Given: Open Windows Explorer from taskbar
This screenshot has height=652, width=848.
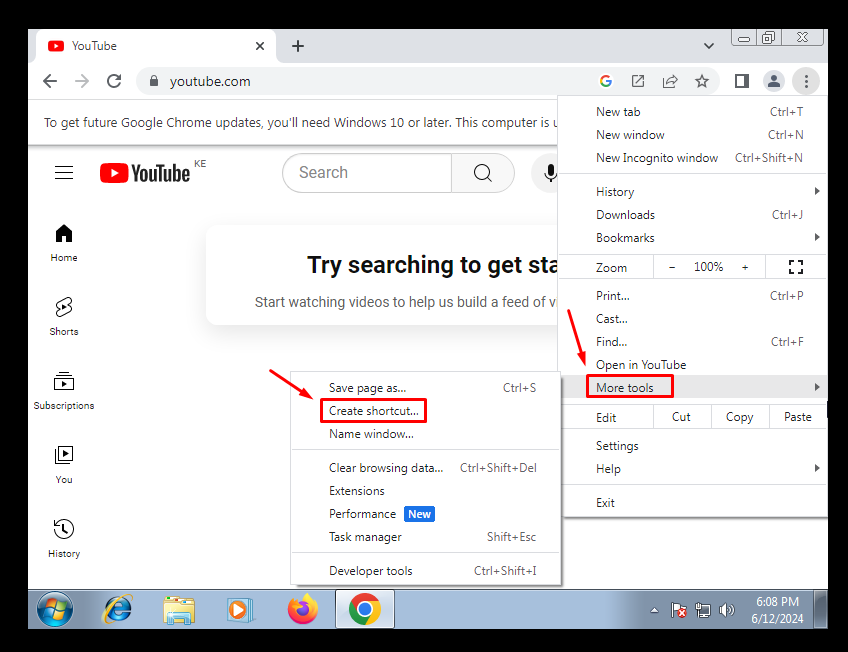Looking at the screenshot, I should (179, 610).
